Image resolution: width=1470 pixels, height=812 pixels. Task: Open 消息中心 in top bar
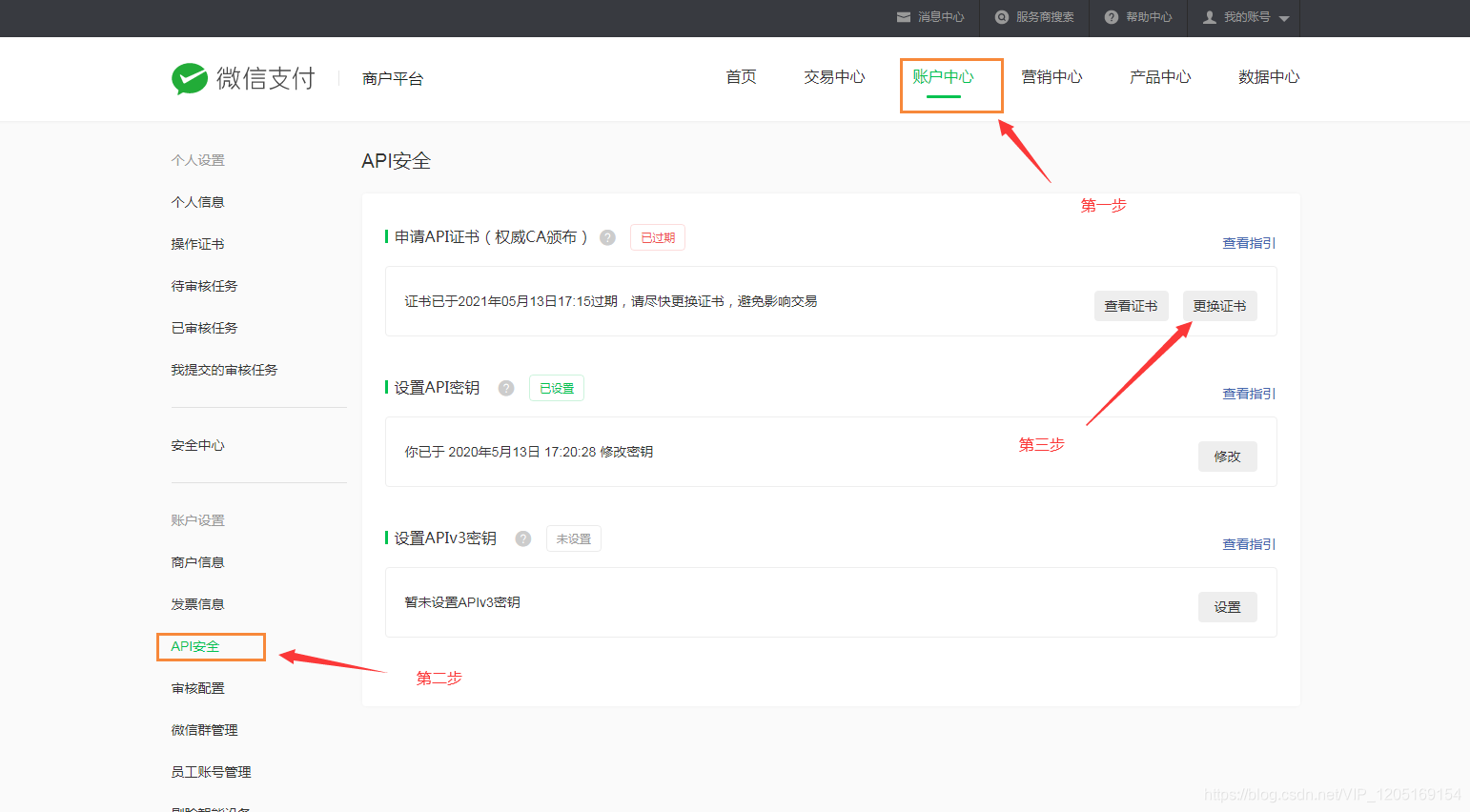coord(941,17)
